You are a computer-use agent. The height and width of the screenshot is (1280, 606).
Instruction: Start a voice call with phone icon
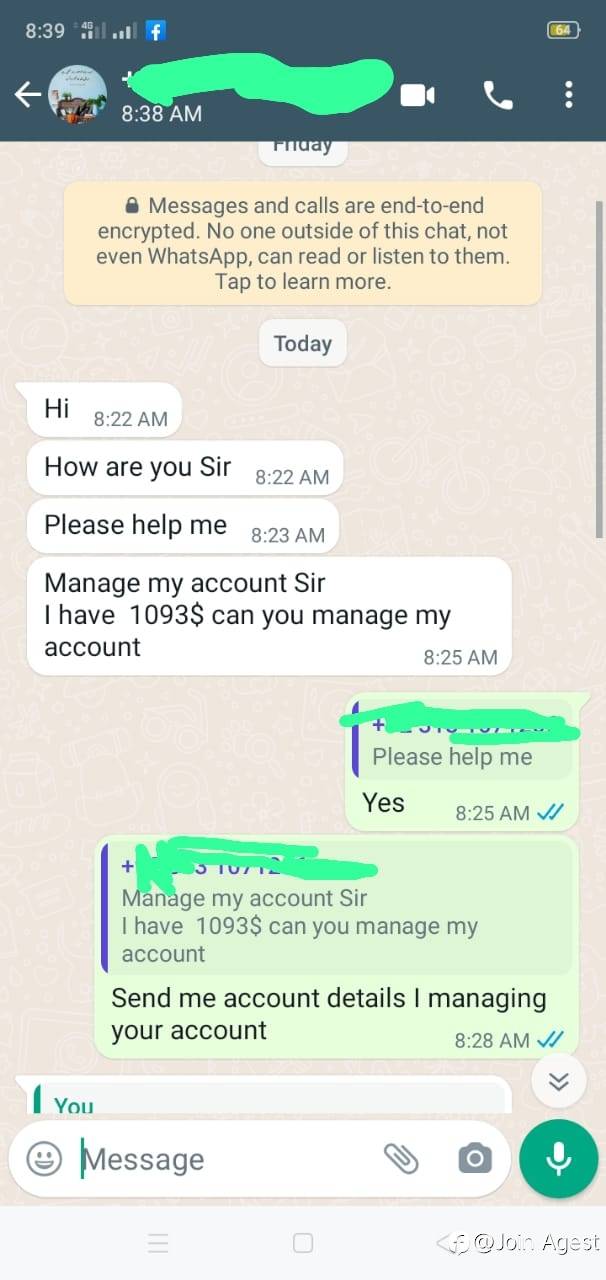(x=498, y=95)
